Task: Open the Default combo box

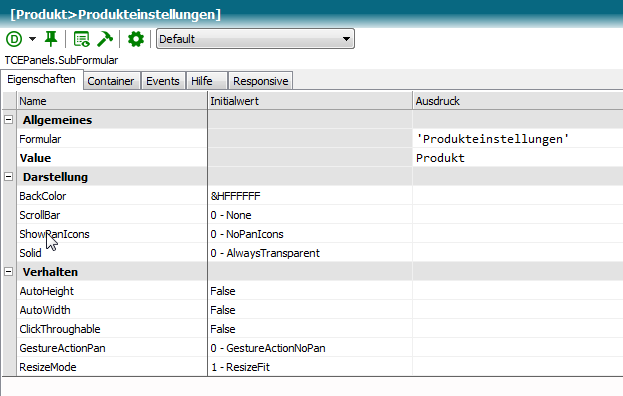Action: (x=255, y=39)
